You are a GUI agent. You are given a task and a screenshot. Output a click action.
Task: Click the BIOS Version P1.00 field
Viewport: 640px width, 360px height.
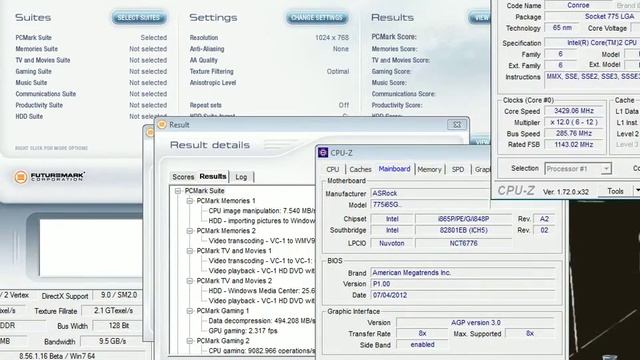pos(463,284)
